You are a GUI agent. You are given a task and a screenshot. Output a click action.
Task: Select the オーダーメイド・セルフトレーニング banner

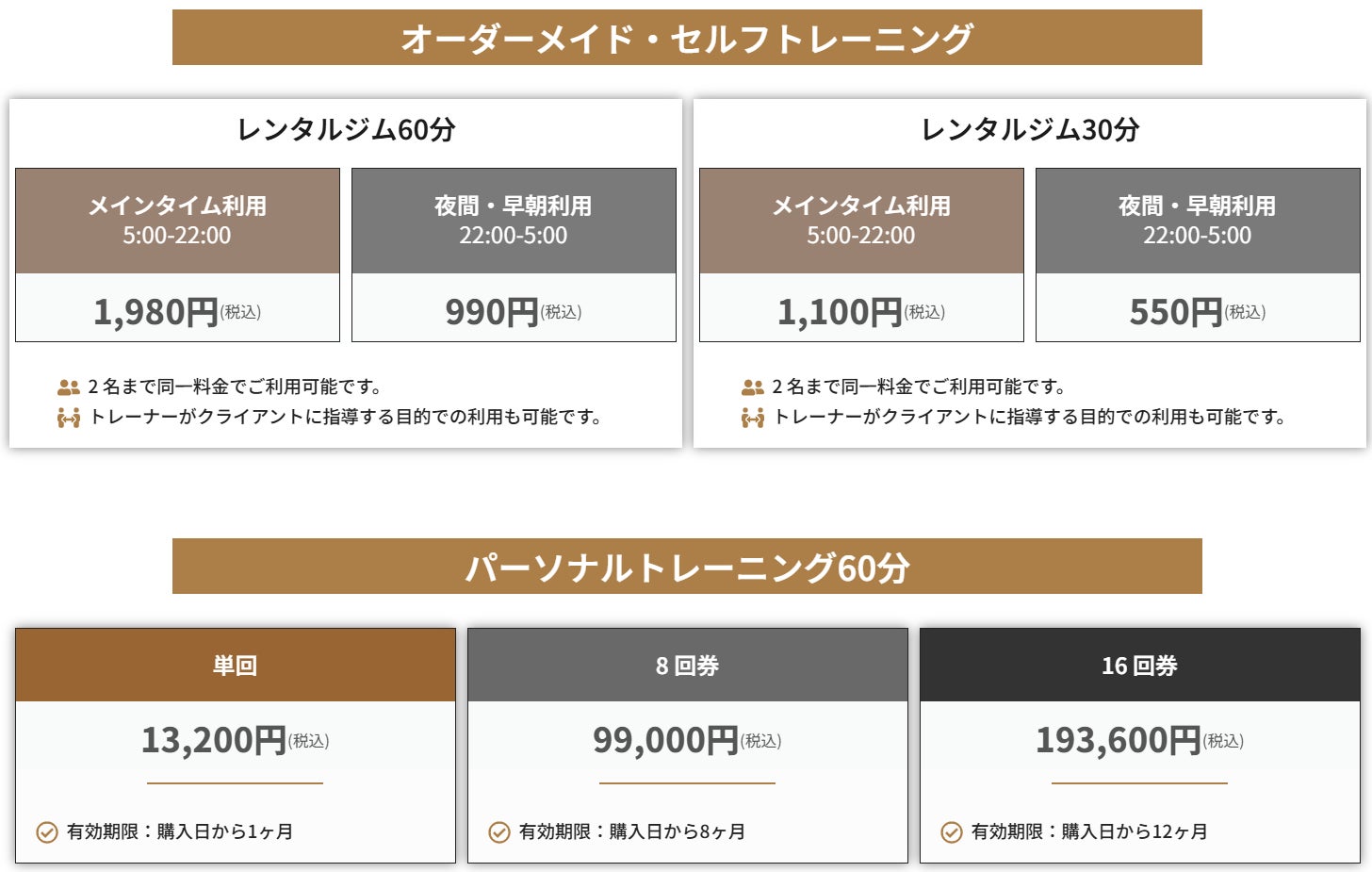tap(687, 38)
